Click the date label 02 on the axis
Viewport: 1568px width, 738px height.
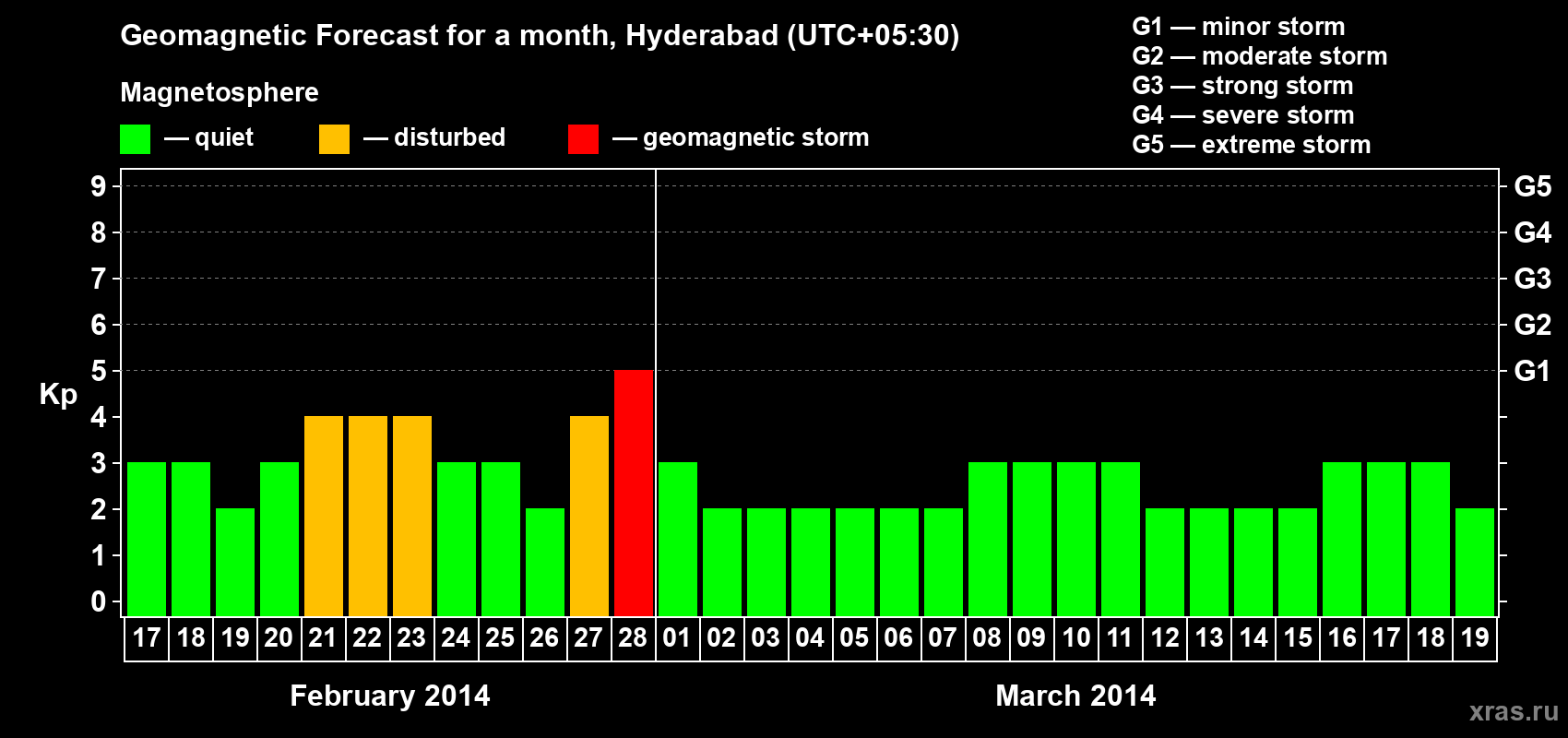721,637
